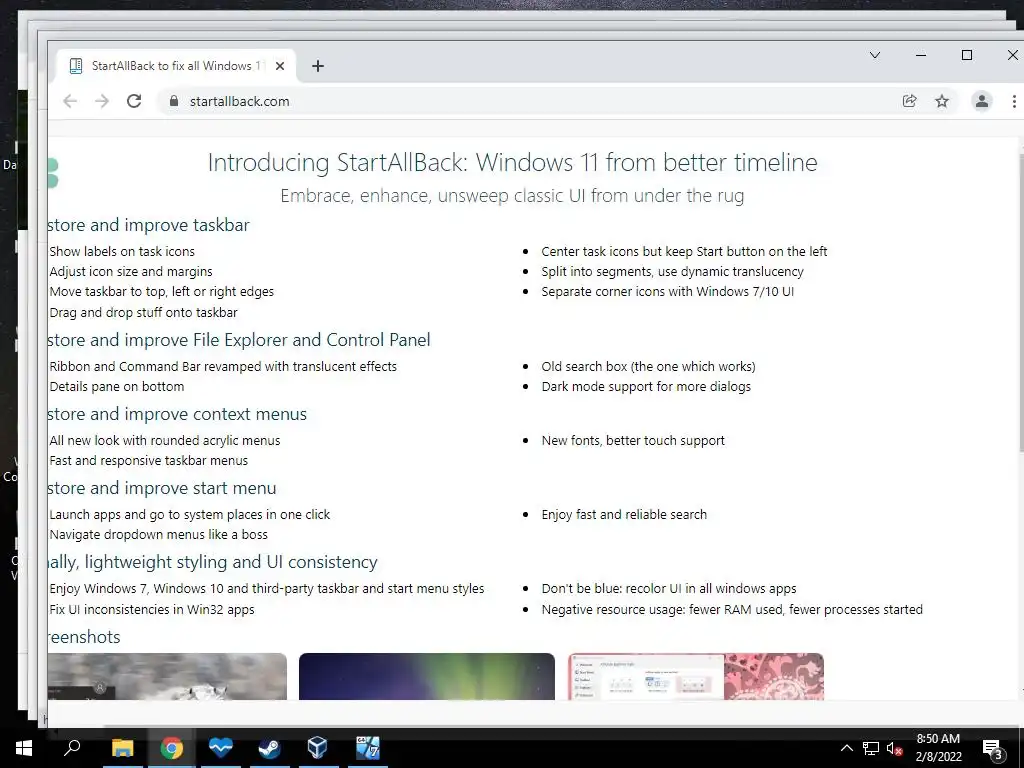The width and height of the screenshot is (1024, 768).
Task: Click the padlock site info icon
Action: (x=174, y=101)
